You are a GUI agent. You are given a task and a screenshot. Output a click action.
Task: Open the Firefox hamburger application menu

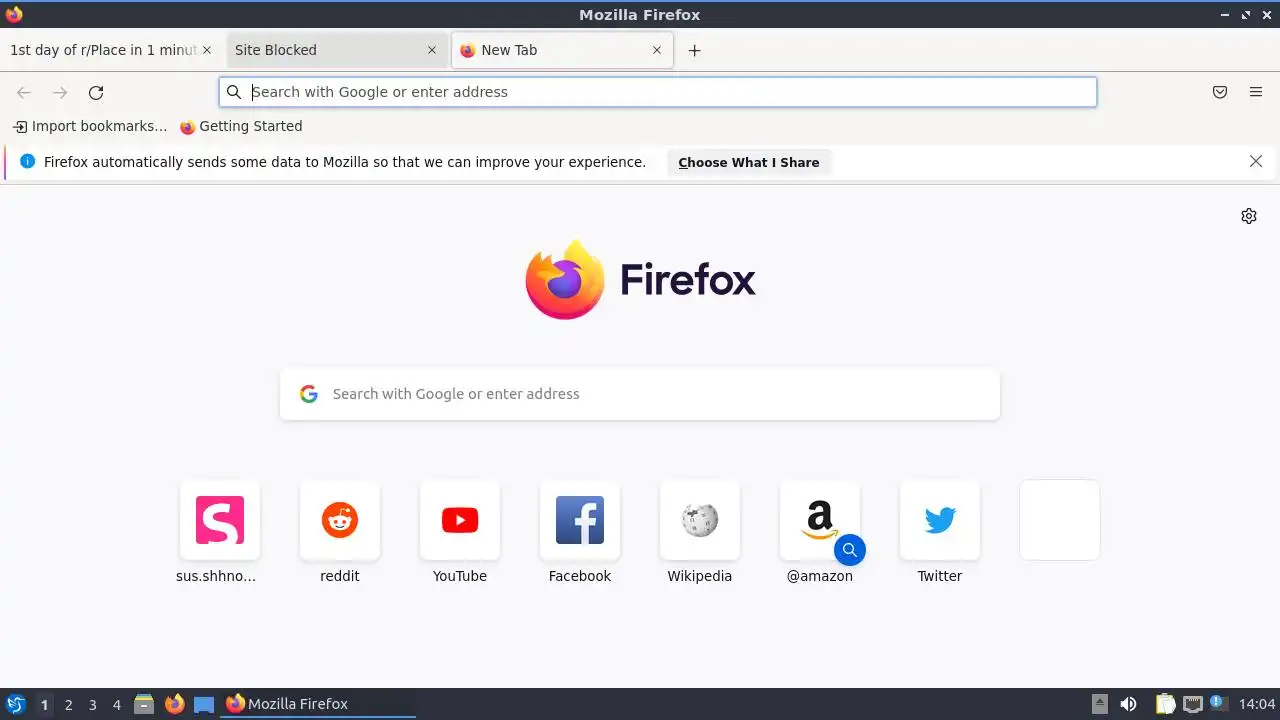click(1256, 92)
